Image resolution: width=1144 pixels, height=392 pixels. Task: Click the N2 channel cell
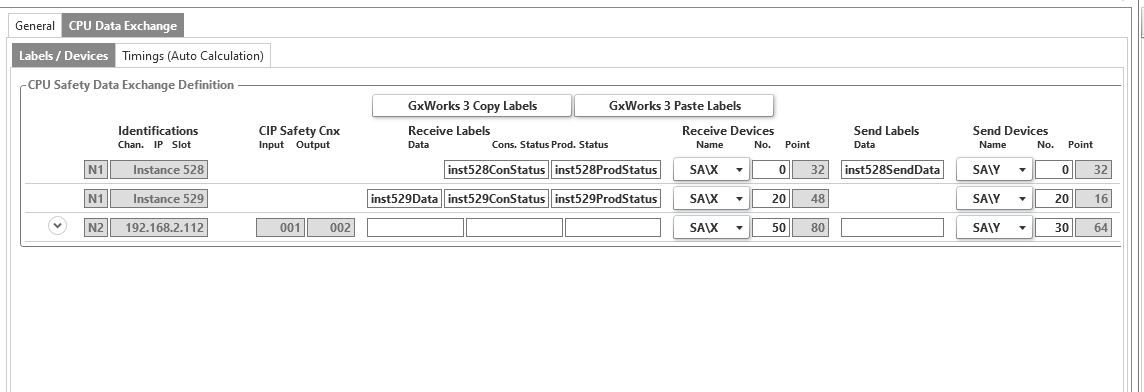(96, 228)
